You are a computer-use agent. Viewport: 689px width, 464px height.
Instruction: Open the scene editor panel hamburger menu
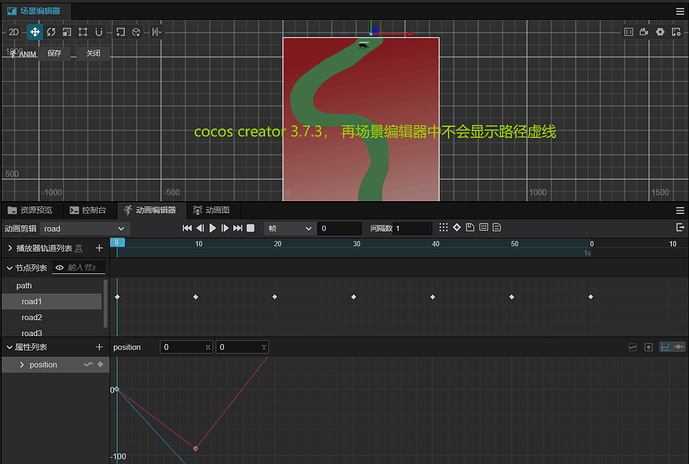coord(680,11)
